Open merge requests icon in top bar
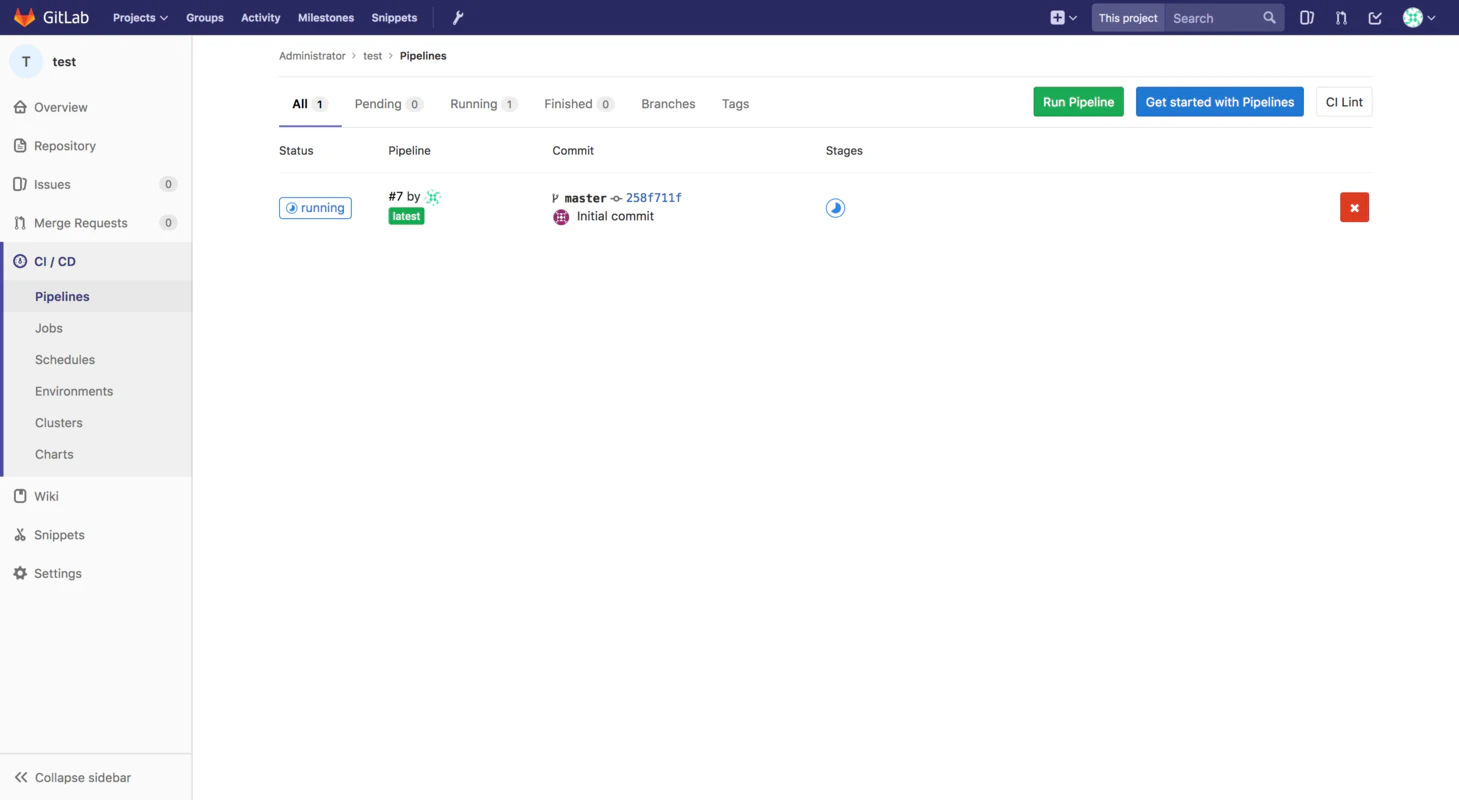 click(x=1341, y=18)
